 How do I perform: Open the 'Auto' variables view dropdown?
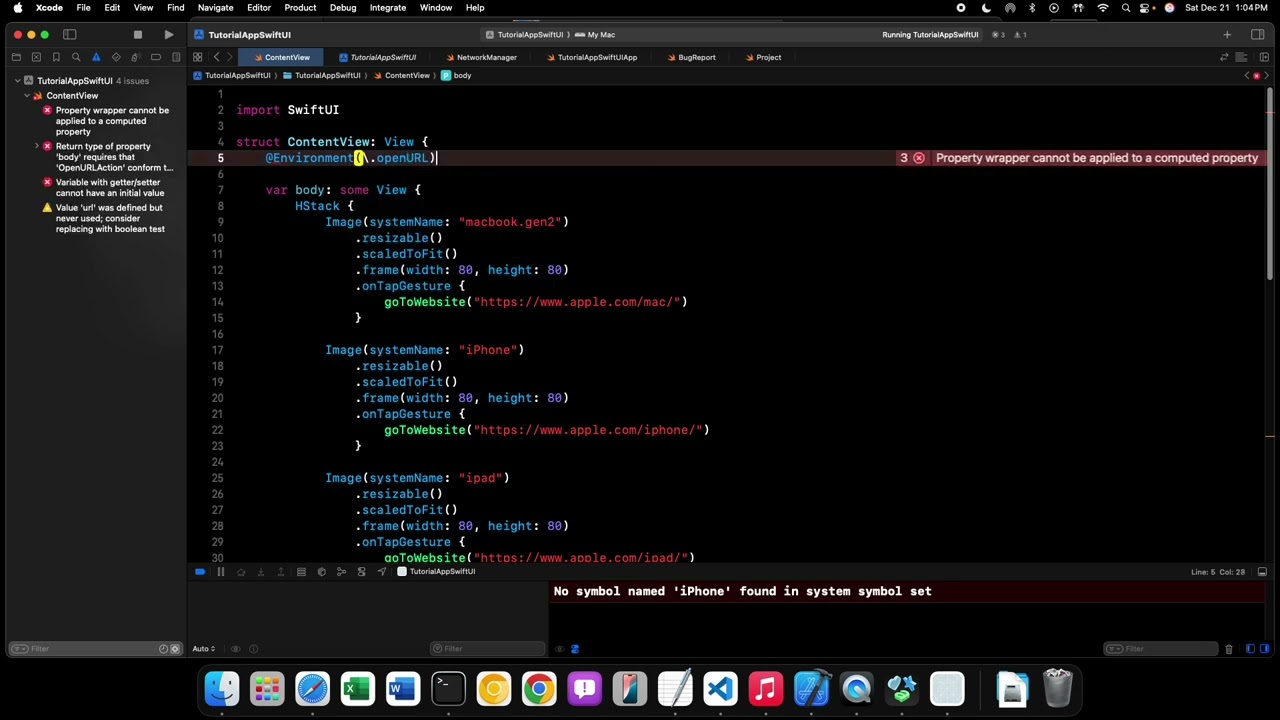205,649
